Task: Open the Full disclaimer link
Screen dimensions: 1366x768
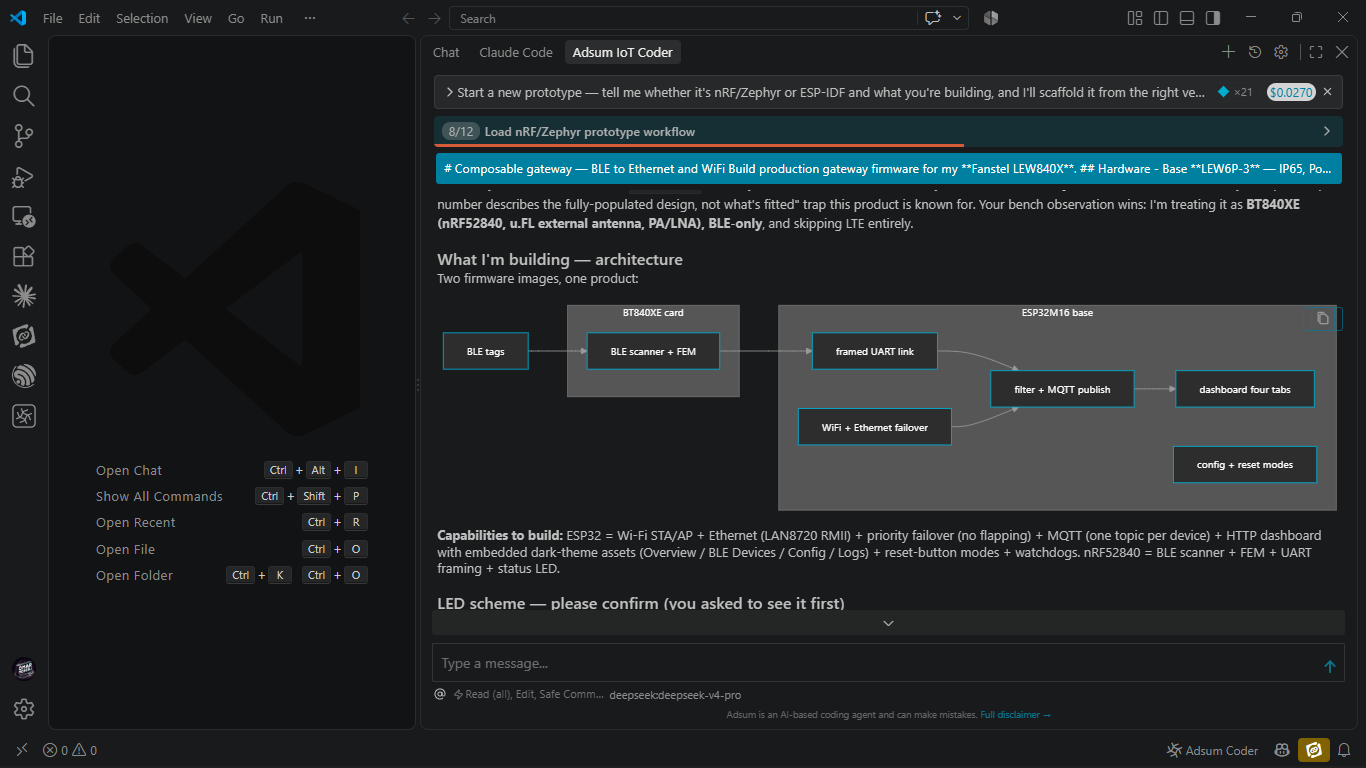Action: pyautogui.click(x=1015, y=715)
